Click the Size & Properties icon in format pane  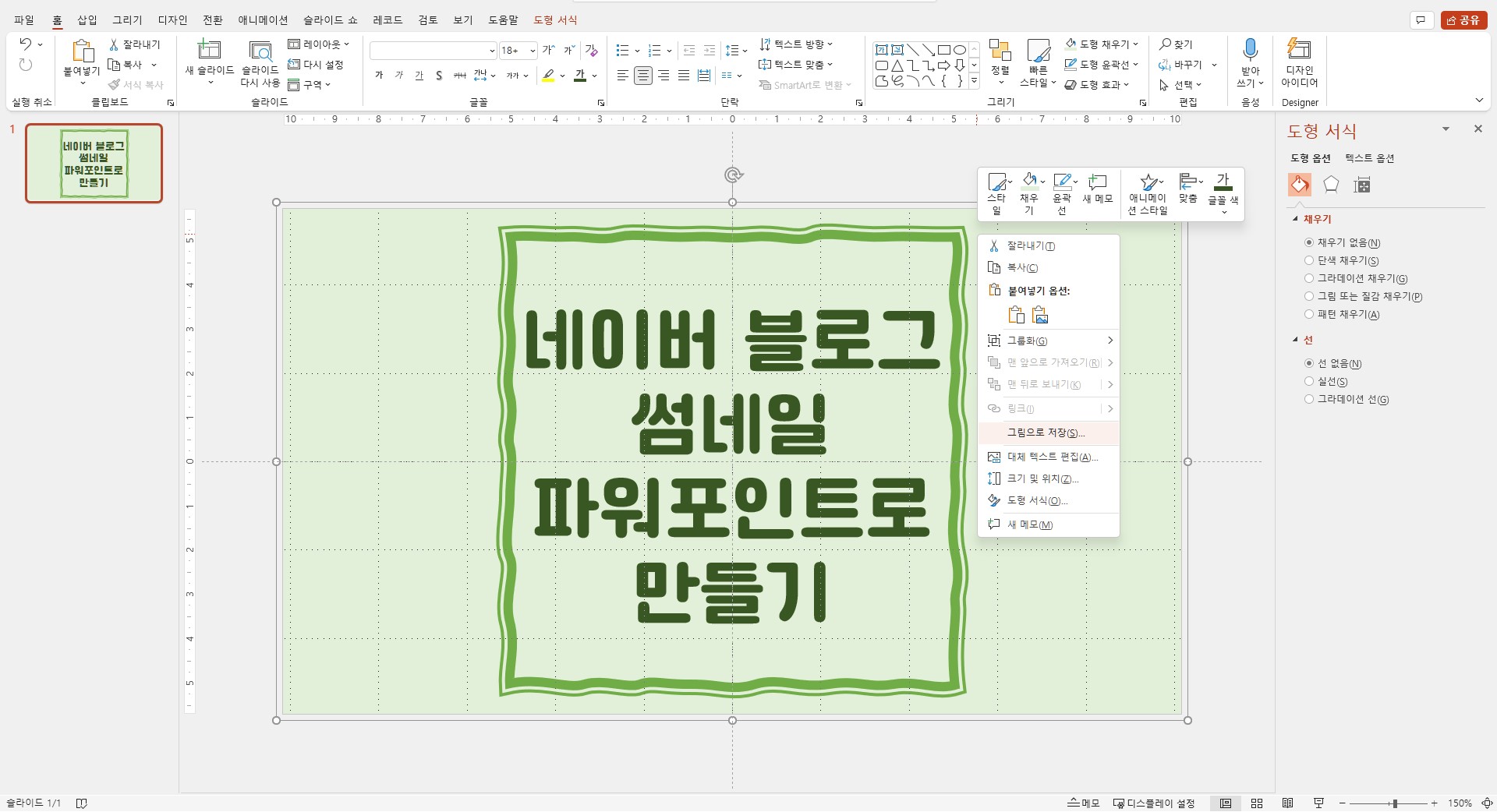1362,185
